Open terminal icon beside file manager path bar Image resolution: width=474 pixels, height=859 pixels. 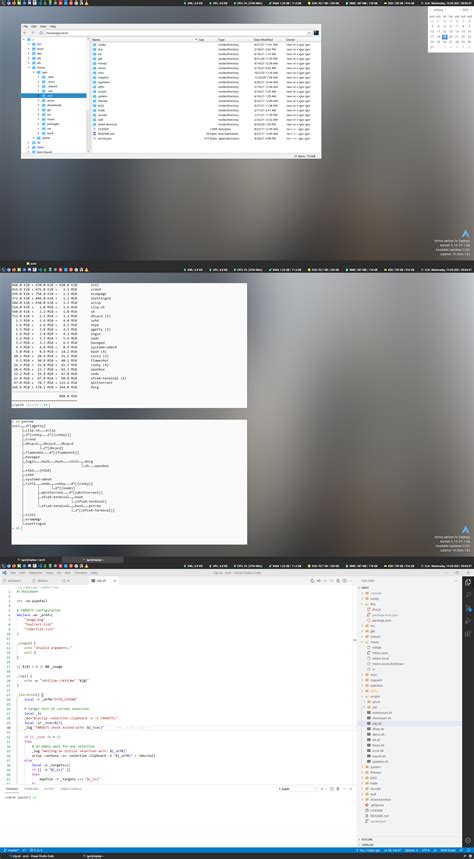click(316, 33)
